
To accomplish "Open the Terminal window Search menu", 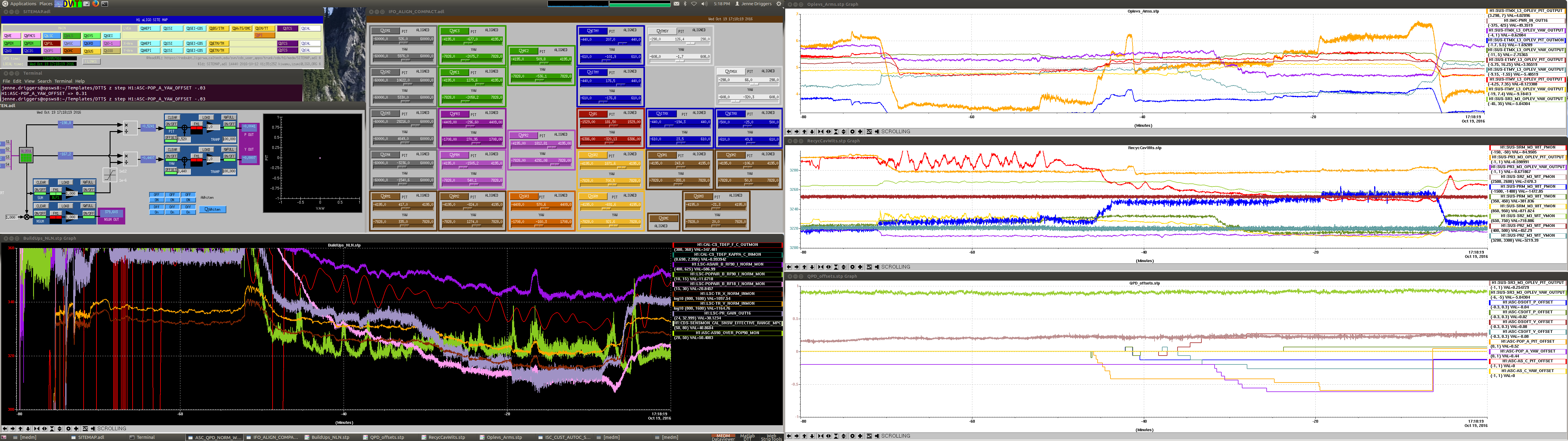I will 44,81.
